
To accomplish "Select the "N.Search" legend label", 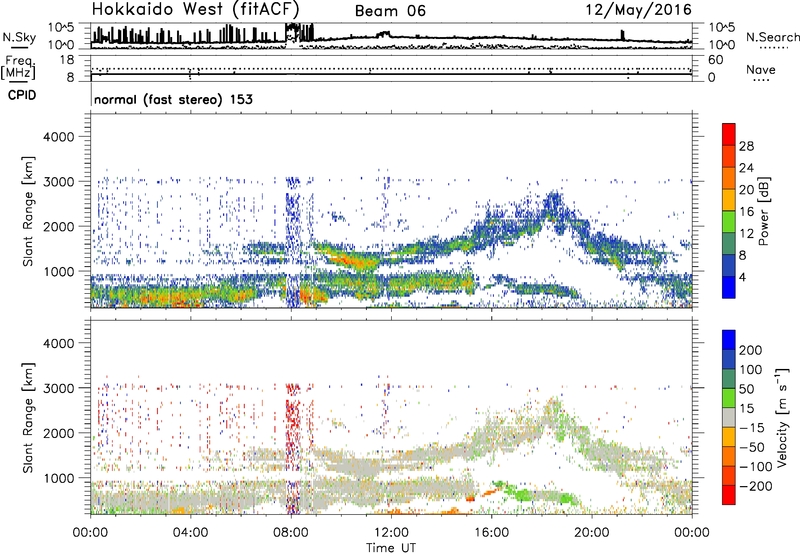I will [772, 37].
